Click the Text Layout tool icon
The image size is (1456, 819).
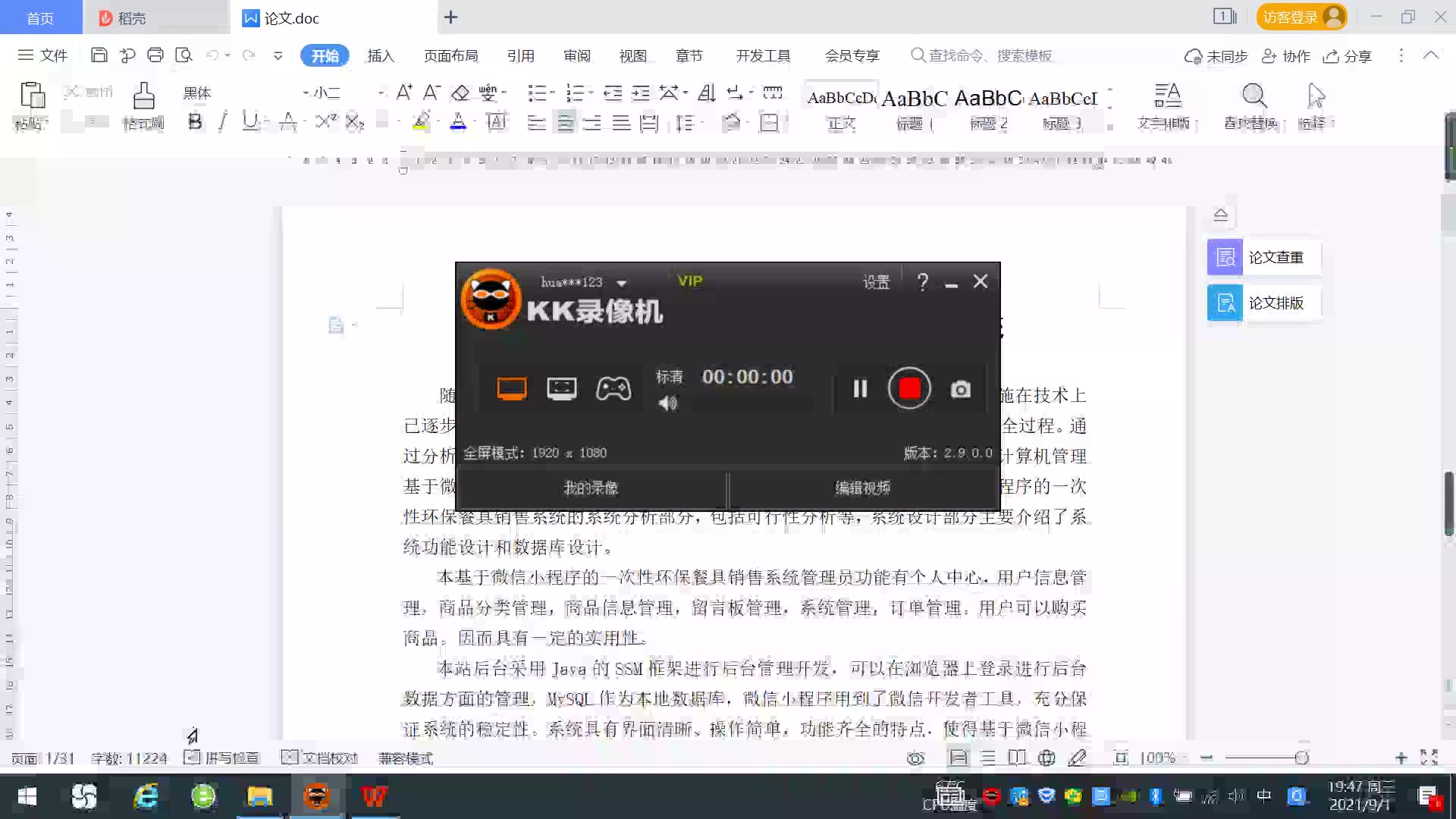click(x=1167, y=96)
